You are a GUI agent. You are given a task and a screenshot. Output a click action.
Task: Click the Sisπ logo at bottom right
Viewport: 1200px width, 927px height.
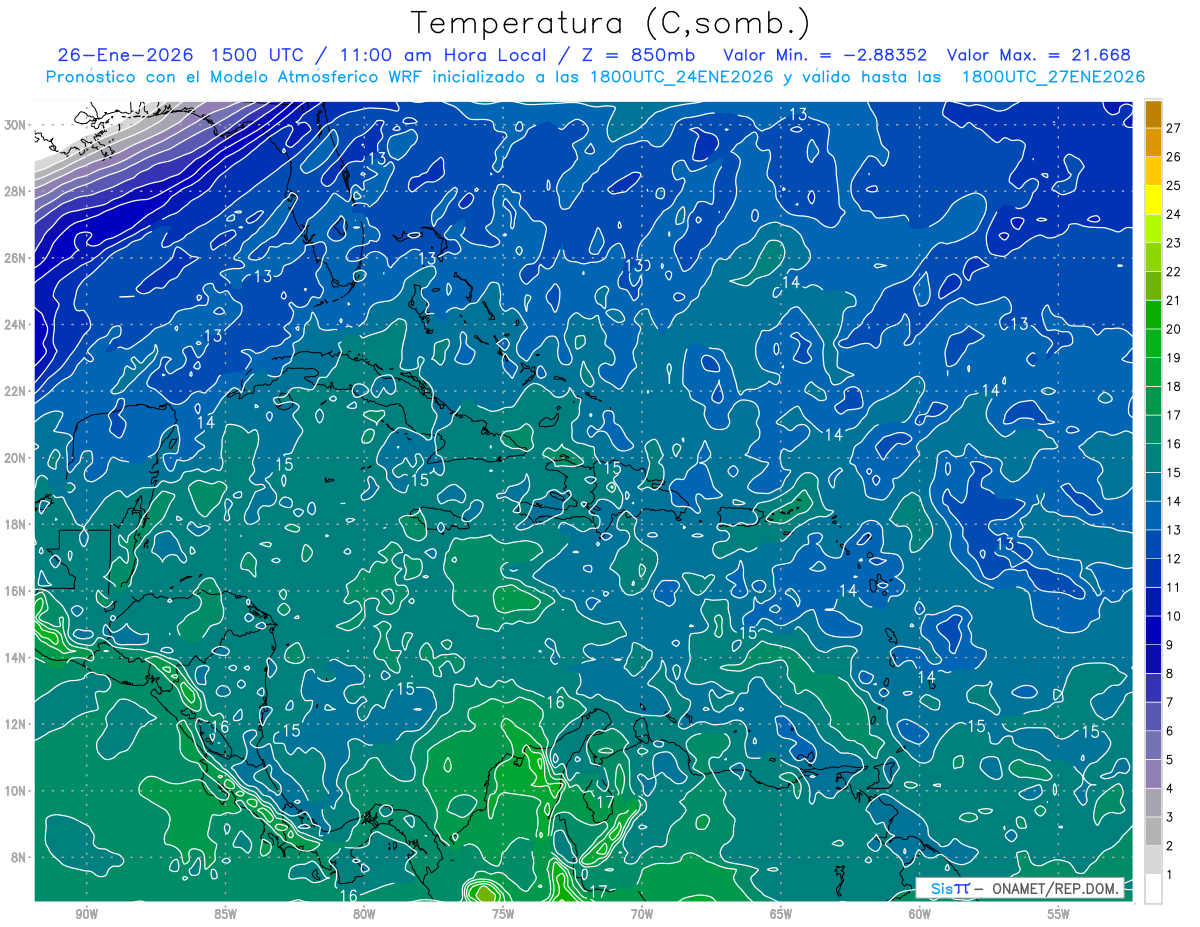pyautogui.click(x=949, y=888)
